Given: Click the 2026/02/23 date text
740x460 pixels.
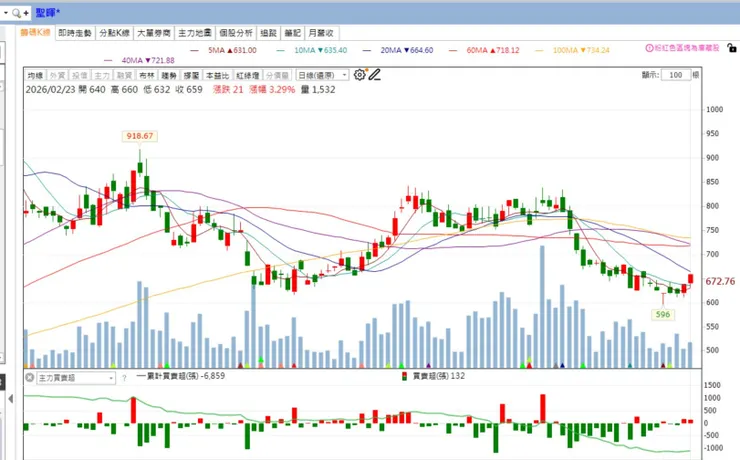Looking at the screenshot, I should (50, 90).
